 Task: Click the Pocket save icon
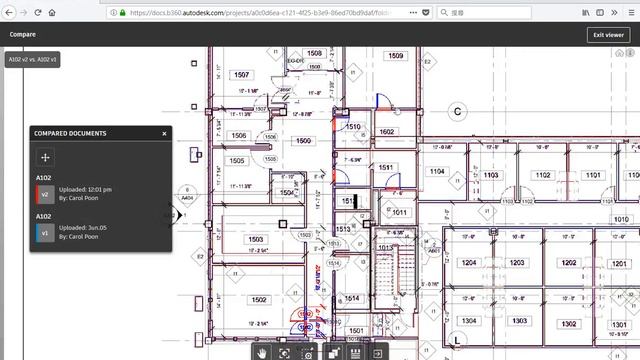[x=426, y=13]
